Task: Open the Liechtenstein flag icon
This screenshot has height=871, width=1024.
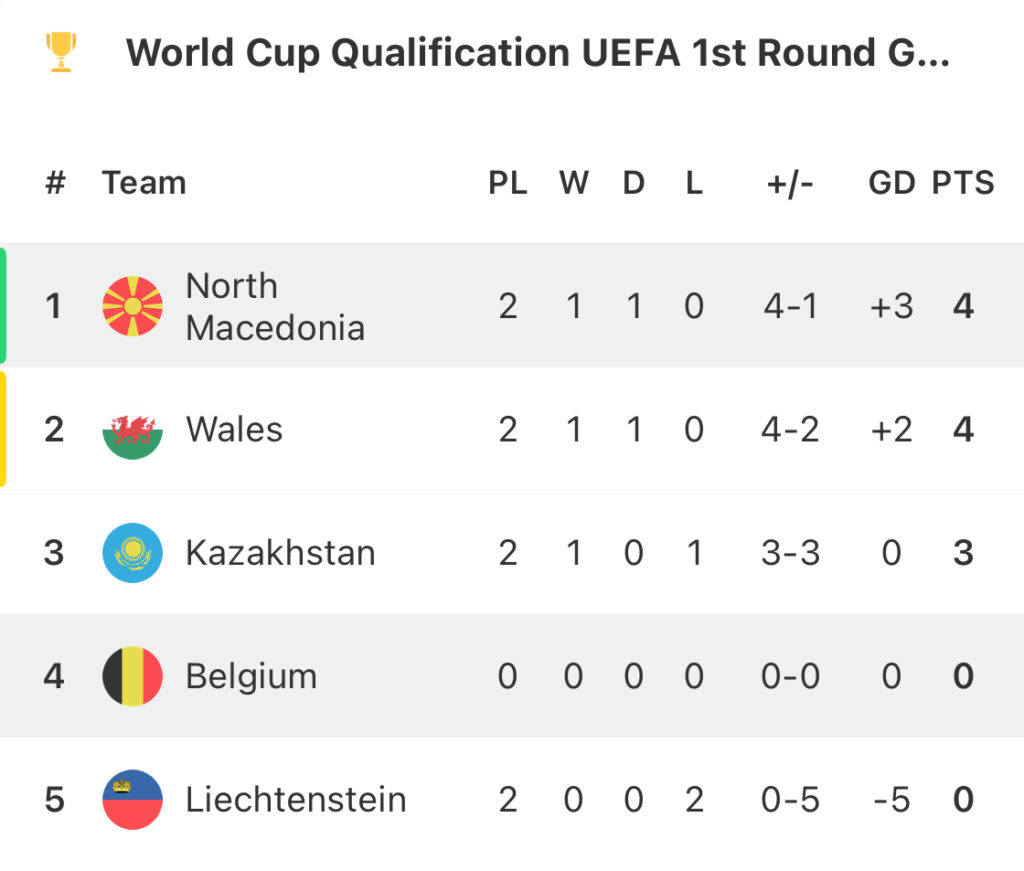Action: pos(133,799)
